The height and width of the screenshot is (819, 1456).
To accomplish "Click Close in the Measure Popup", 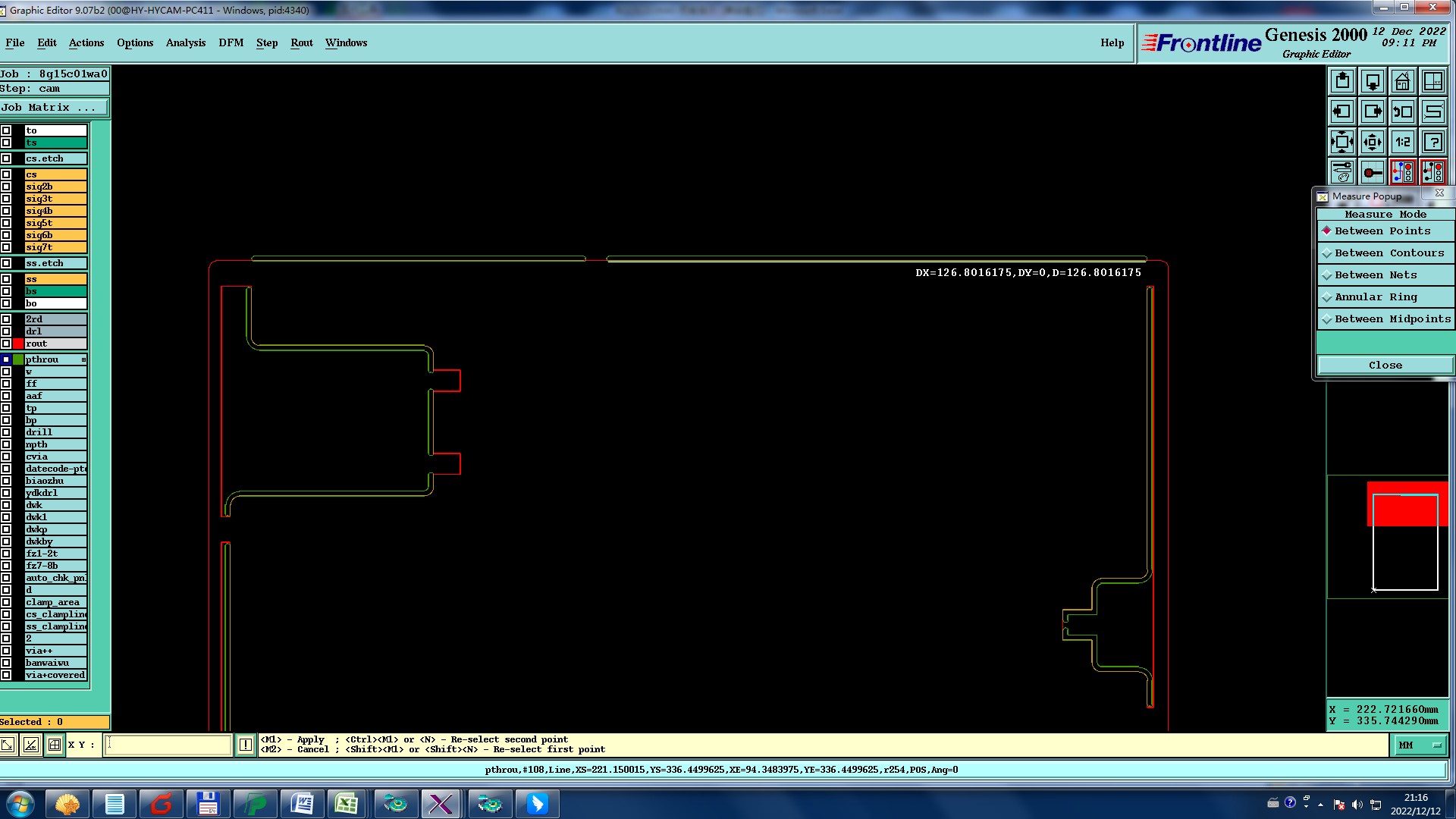I will tap(1385, 365).
